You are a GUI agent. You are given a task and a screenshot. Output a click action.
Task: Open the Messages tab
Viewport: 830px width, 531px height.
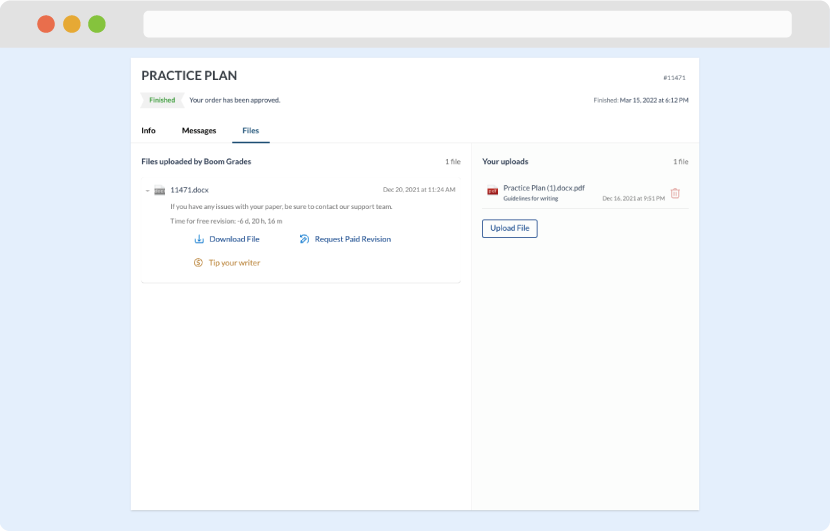[199, 131]
